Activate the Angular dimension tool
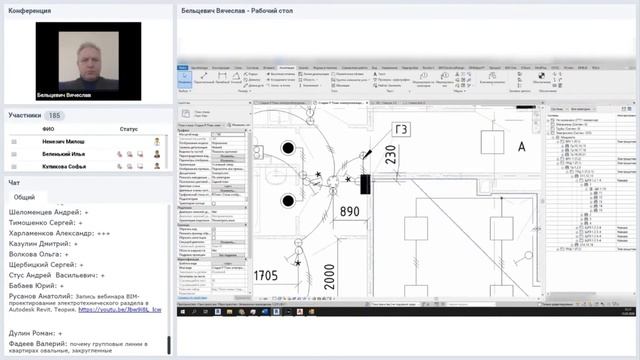Viewport: 640px width, 360px height. coord(236,78)
